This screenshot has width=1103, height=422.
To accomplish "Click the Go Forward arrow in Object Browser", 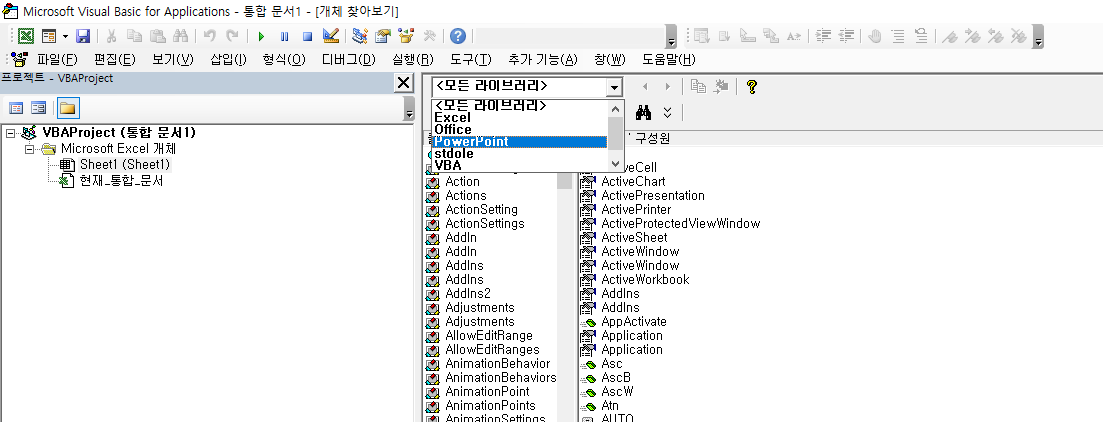I will 668,87.
